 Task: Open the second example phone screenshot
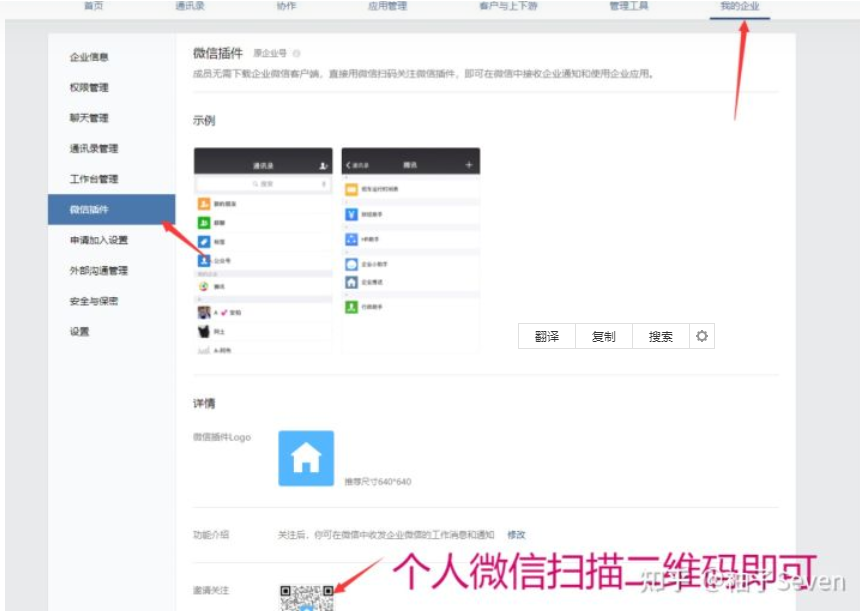click(411, 250)
